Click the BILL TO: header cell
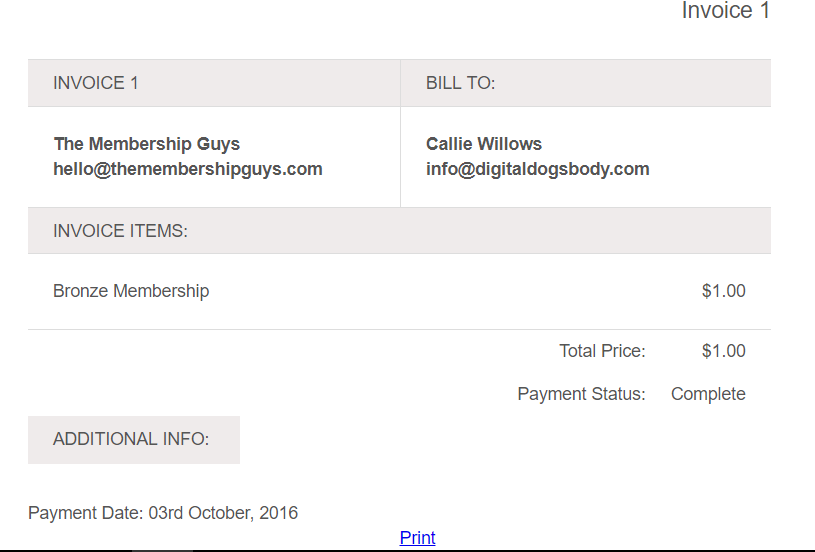This screenshot has width=815, height=552. pos(586,83)
